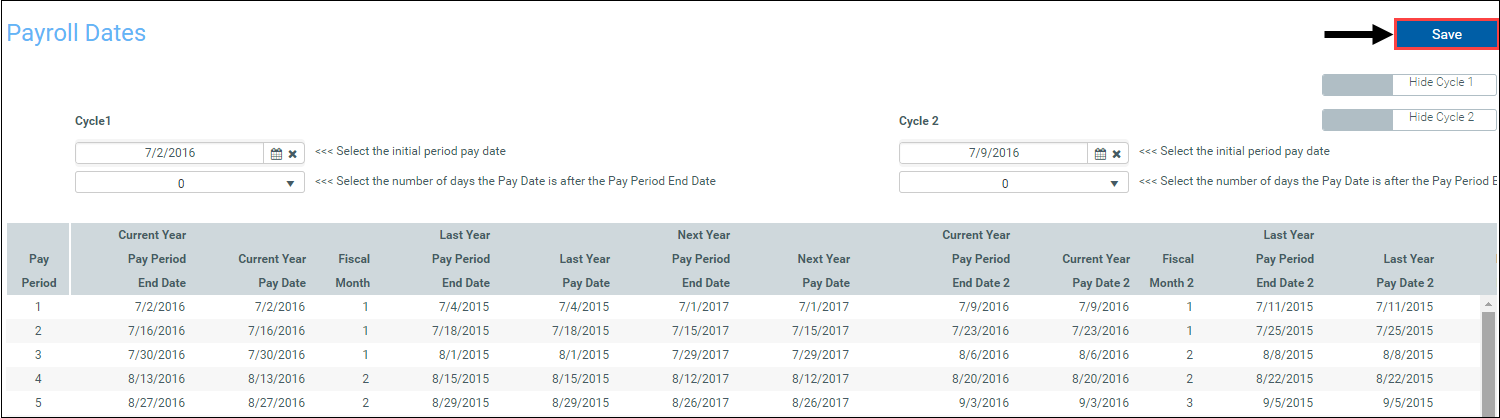
Task: Clear the Cycle1 date with x icon
Action: point(293,154)
